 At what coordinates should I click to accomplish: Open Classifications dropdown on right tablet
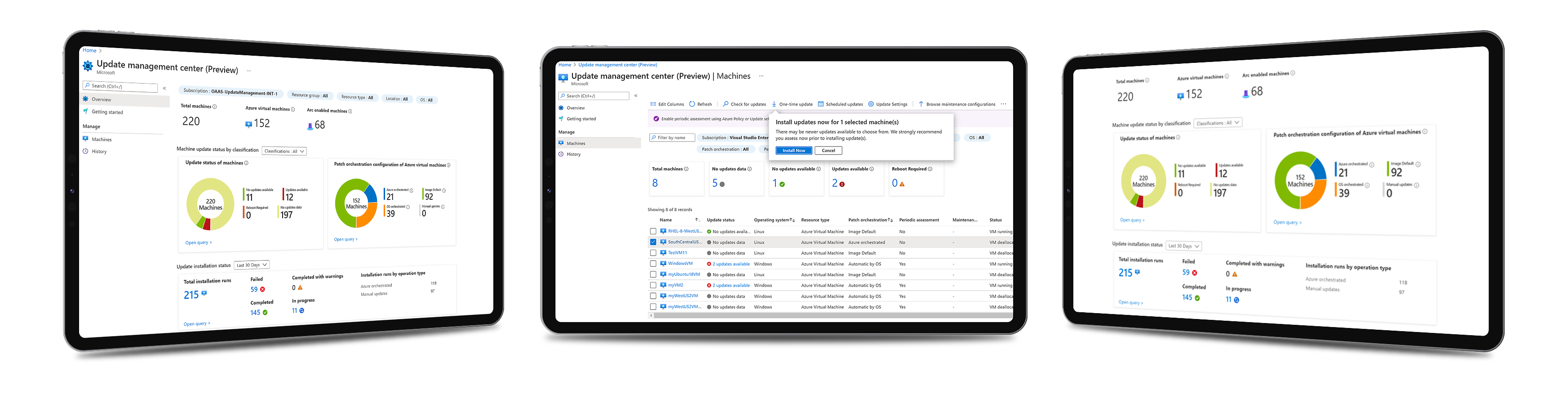pos(1218,122)
